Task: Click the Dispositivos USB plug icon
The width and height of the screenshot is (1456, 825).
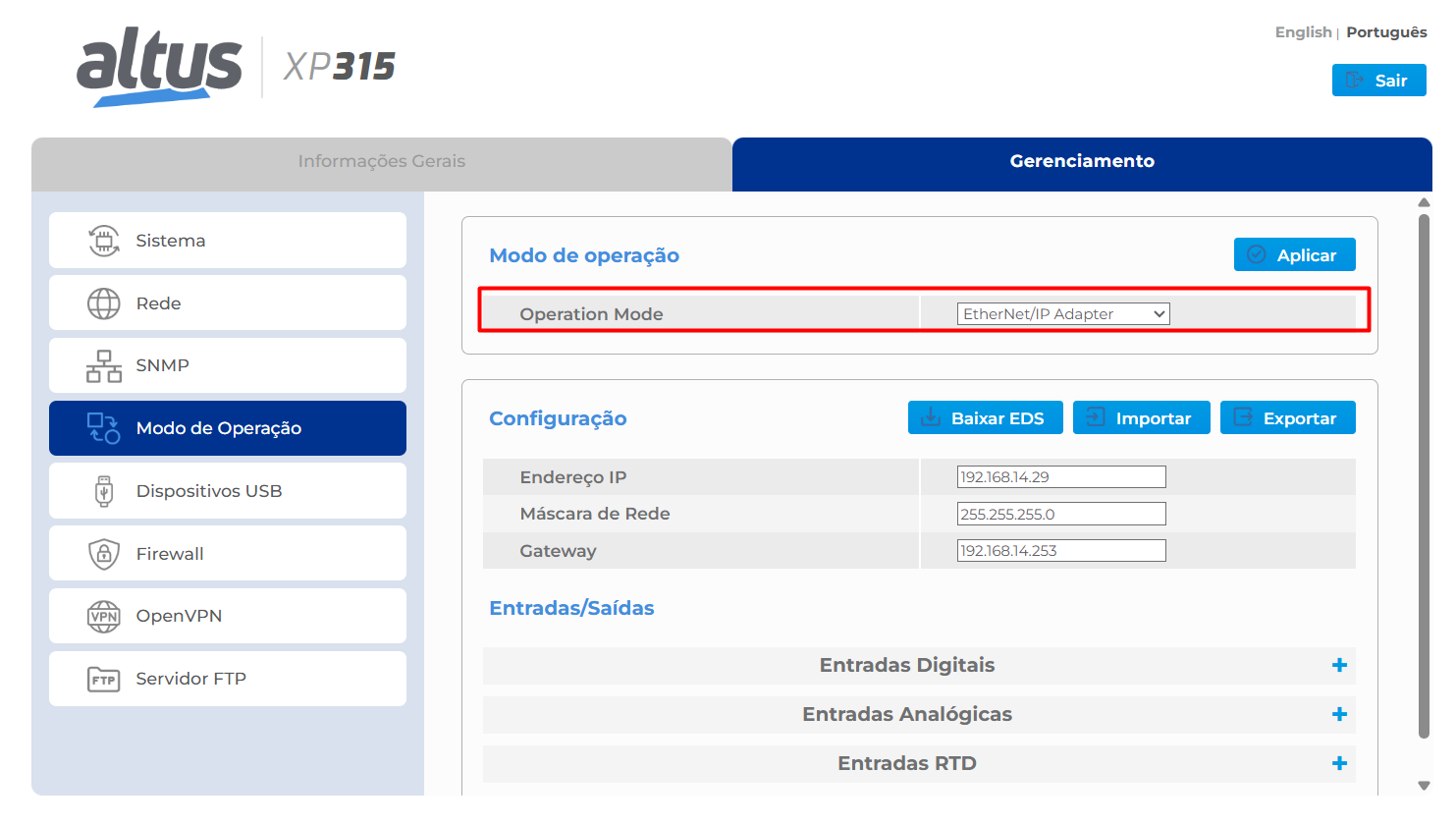Action: click(104, 491)
